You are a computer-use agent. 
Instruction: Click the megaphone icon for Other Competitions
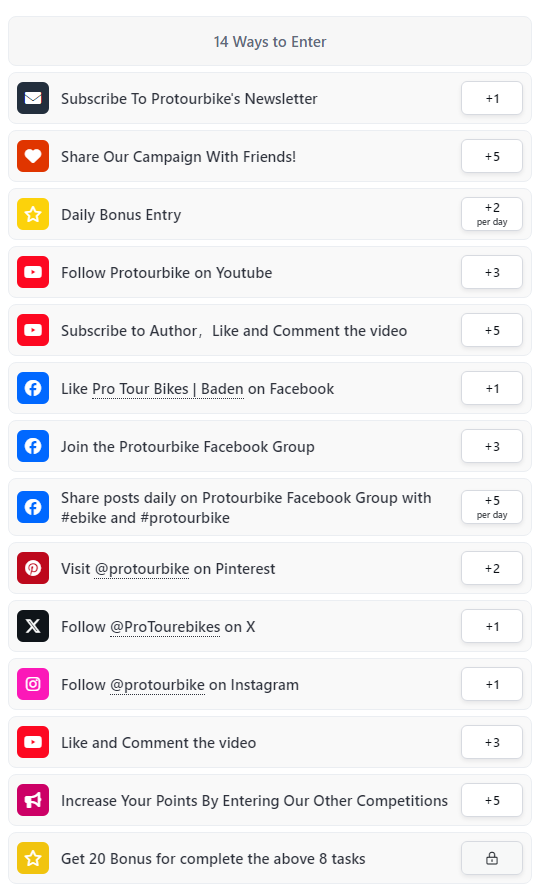click(x=33, y=800)
